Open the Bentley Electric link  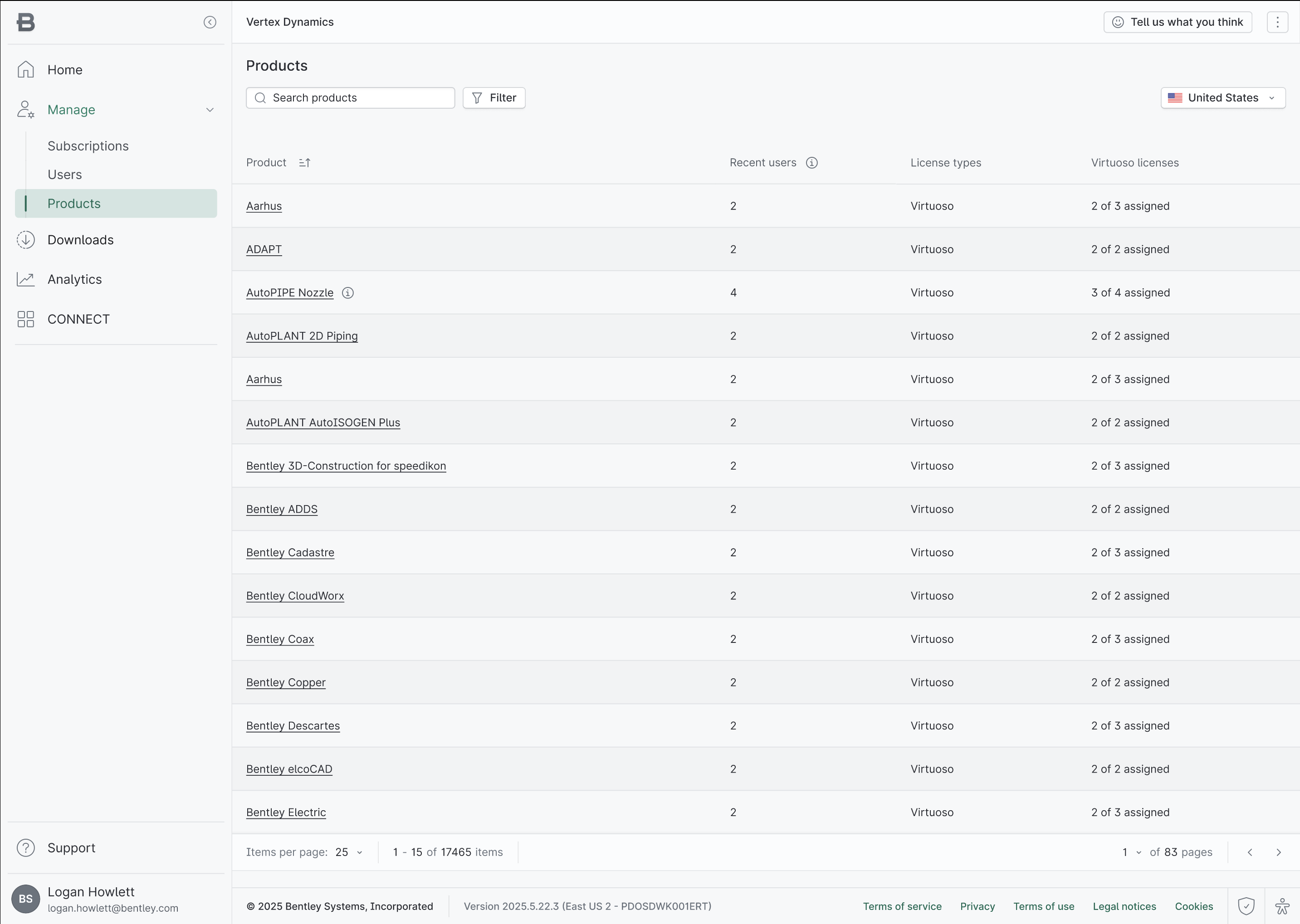coord(286,812)
